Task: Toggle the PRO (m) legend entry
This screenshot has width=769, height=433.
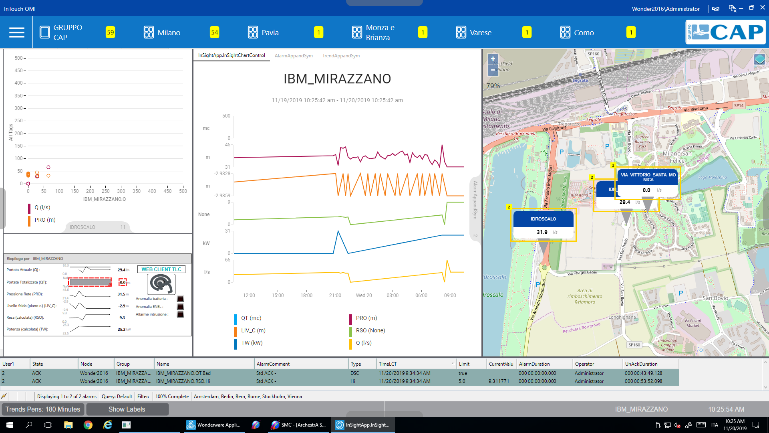Action: click(x=363, y=318)
